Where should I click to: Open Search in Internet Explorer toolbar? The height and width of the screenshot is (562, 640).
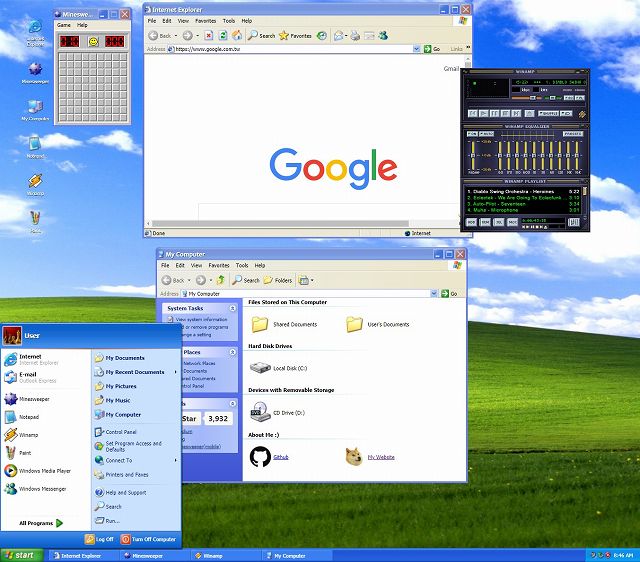tap(262, 36)
